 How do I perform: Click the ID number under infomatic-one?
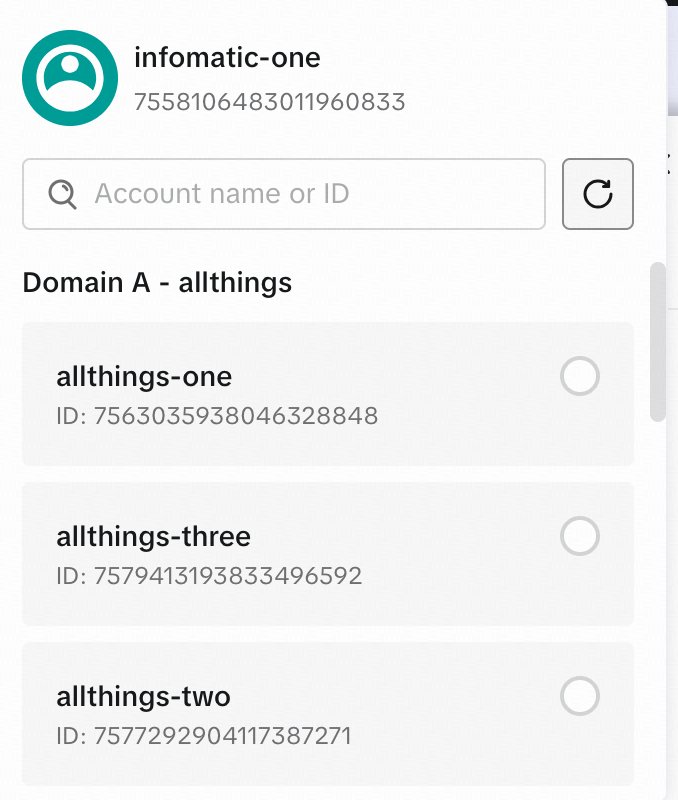click(269, 102)
